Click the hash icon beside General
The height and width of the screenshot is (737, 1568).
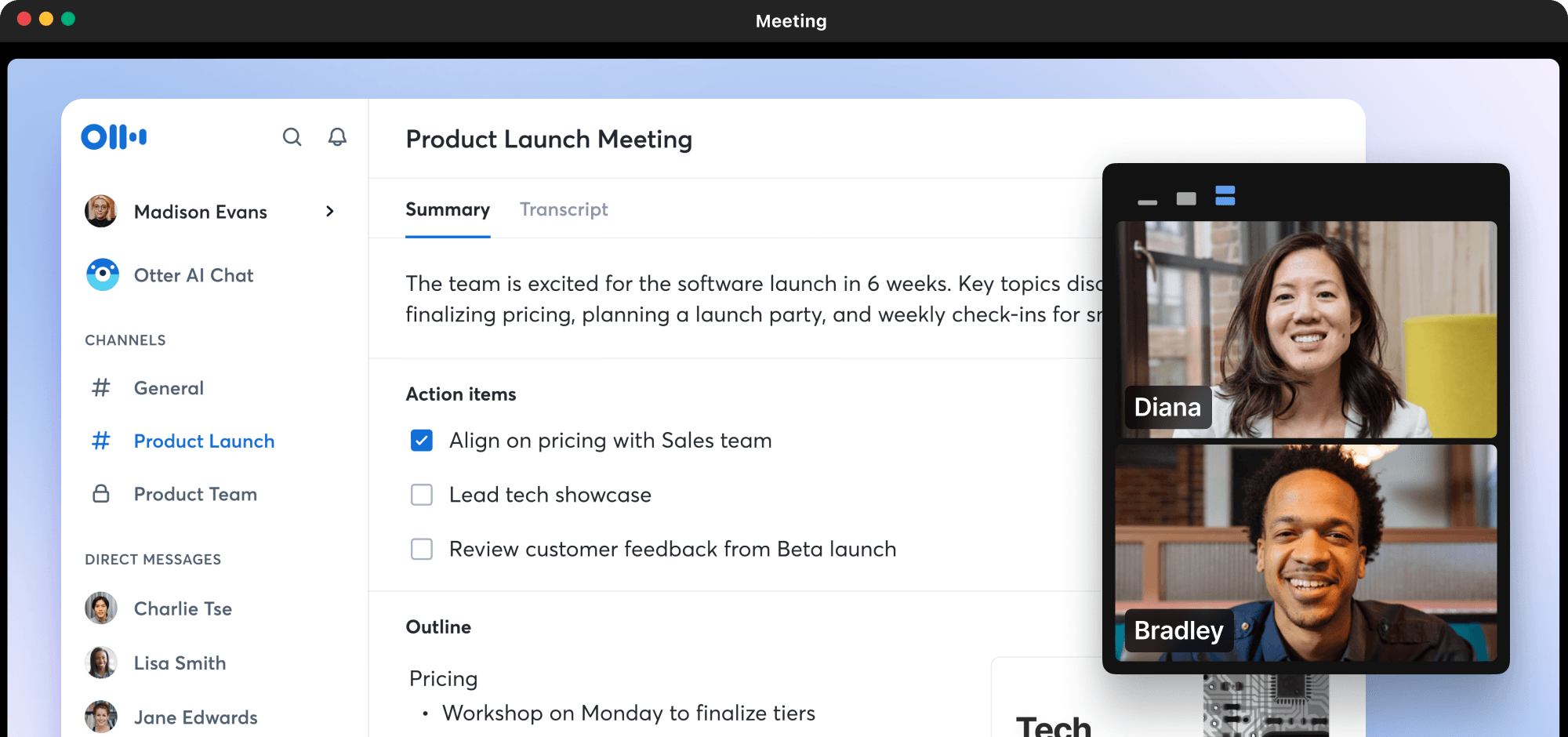(101, 388)
